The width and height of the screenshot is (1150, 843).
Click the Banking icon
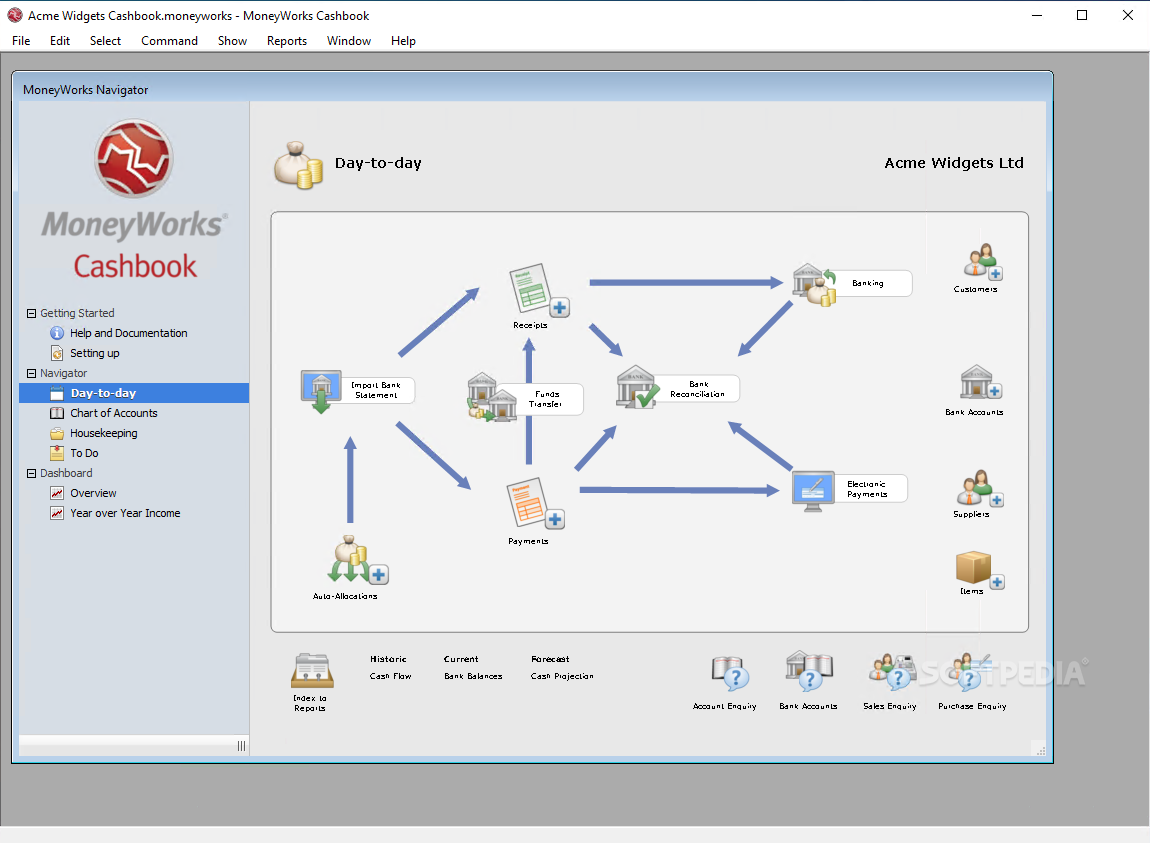(x=814, y=285)
